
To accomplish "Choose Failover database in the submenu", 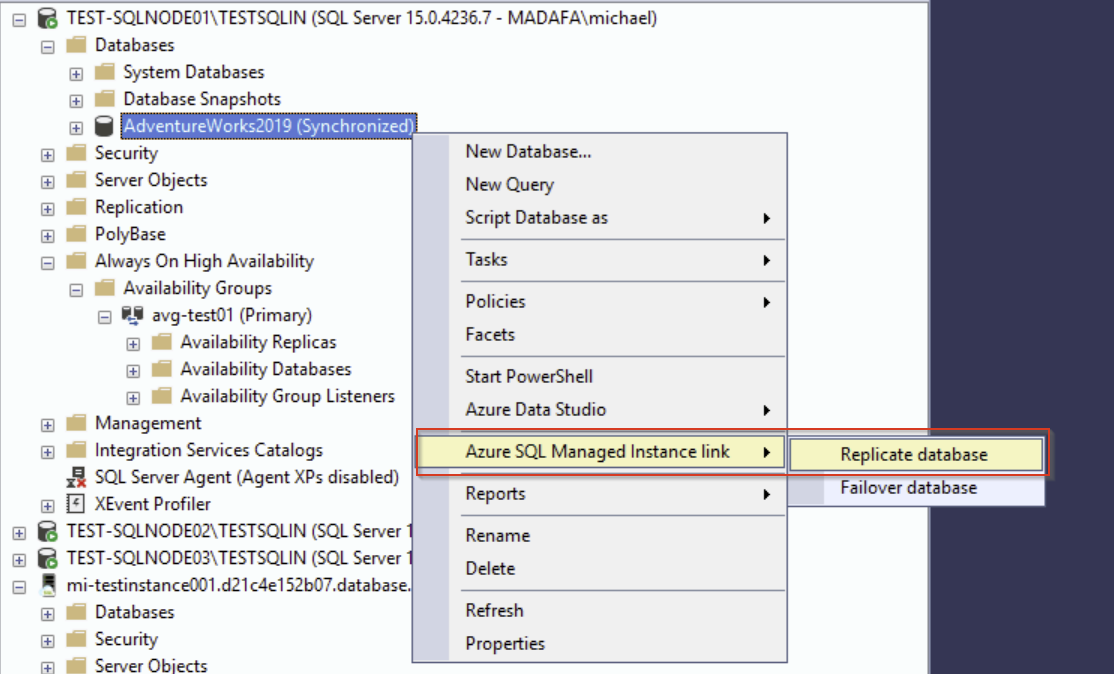I will 916,488.
